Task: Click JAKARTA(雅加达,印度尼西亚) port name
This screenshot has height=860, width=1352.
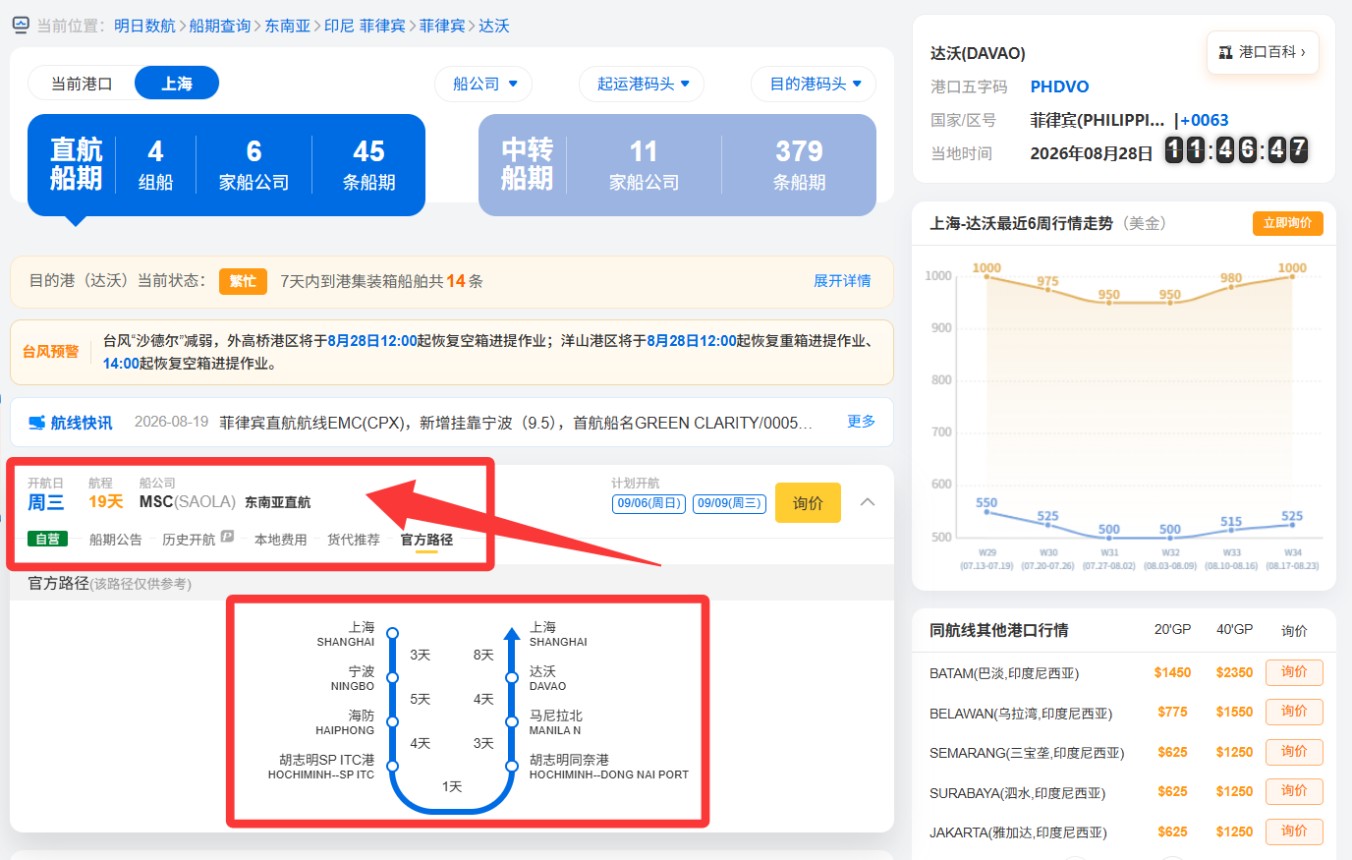Action: point(1018,832)
